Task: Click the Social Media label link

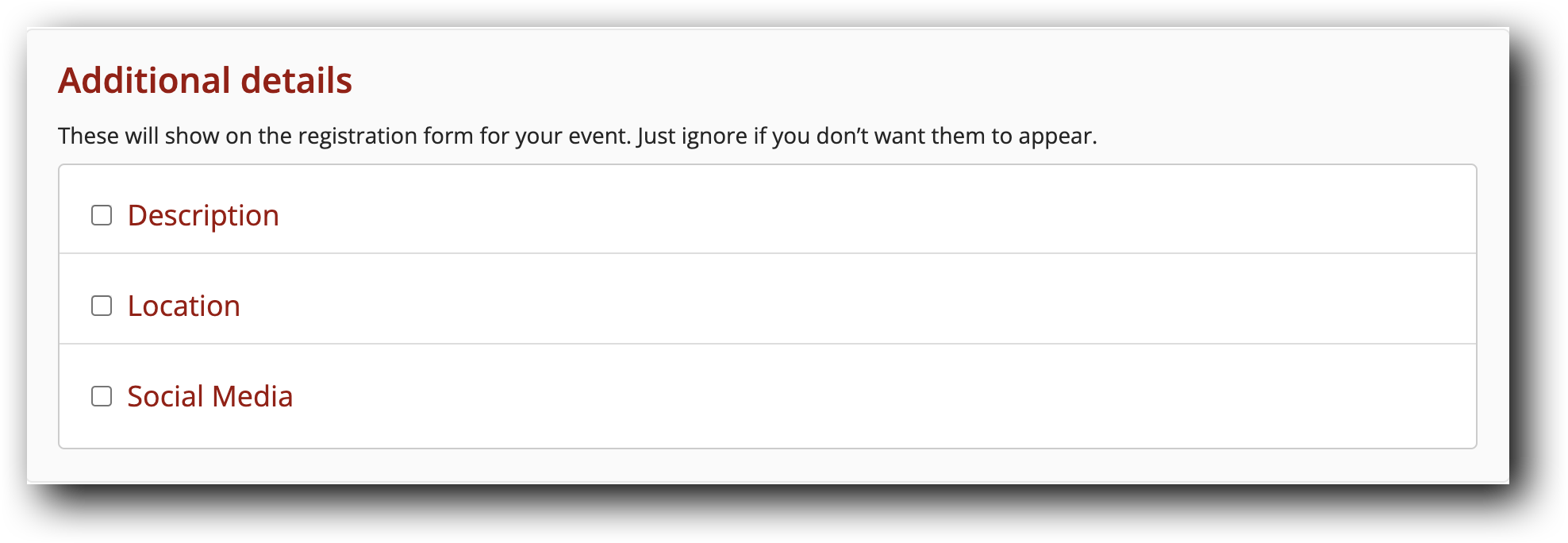Action: [210, 395]
